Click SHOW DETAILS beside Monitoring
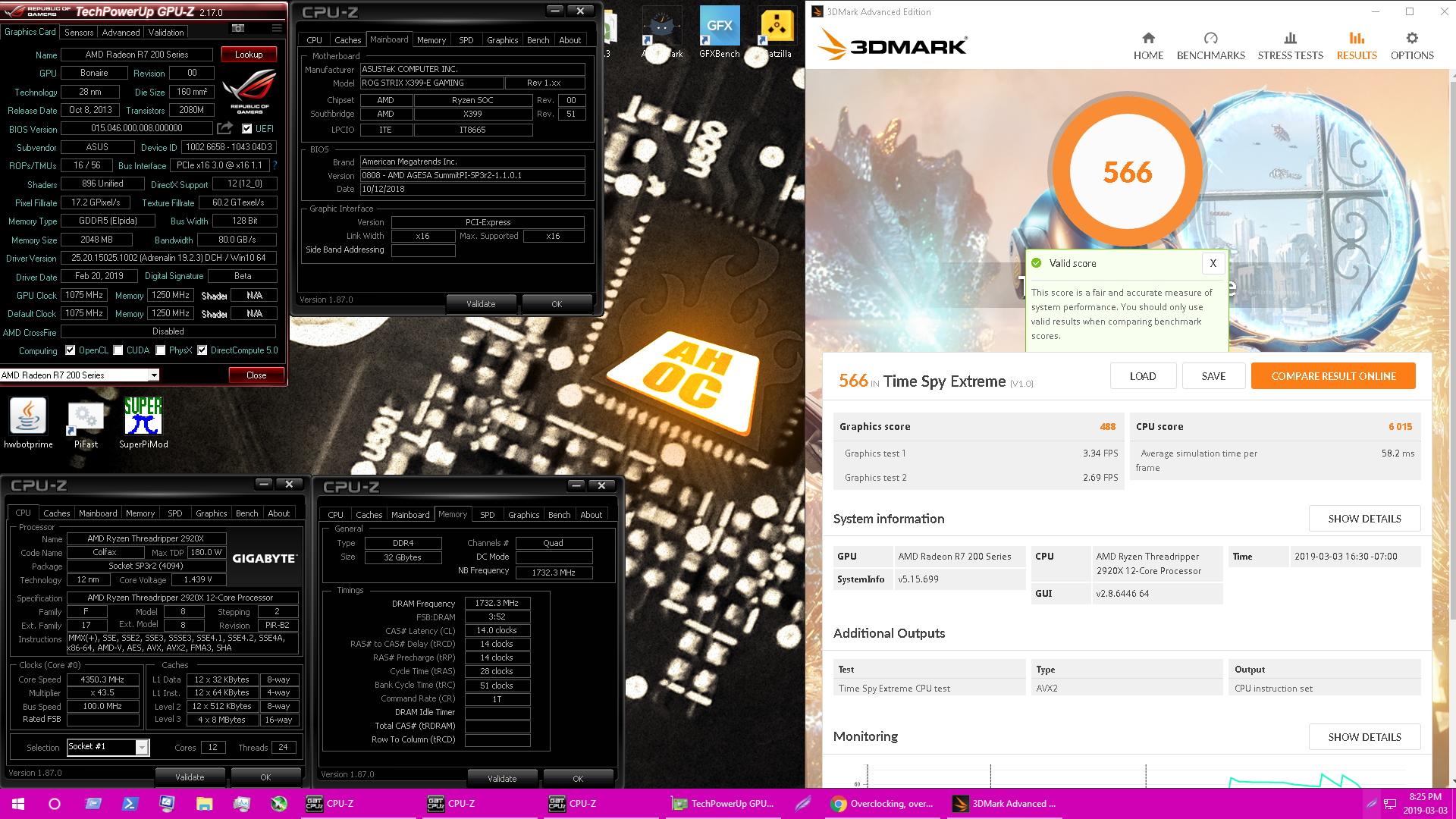 tap(1364, 737)
